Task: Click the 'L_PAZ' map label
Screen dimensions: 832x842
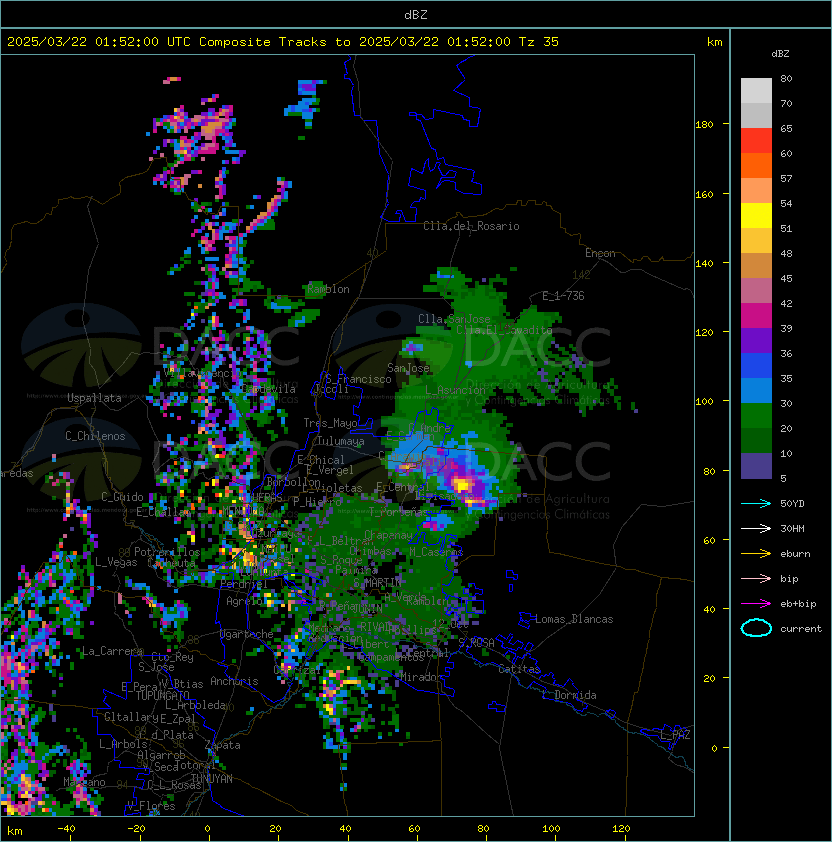Action: coord(675,735)
